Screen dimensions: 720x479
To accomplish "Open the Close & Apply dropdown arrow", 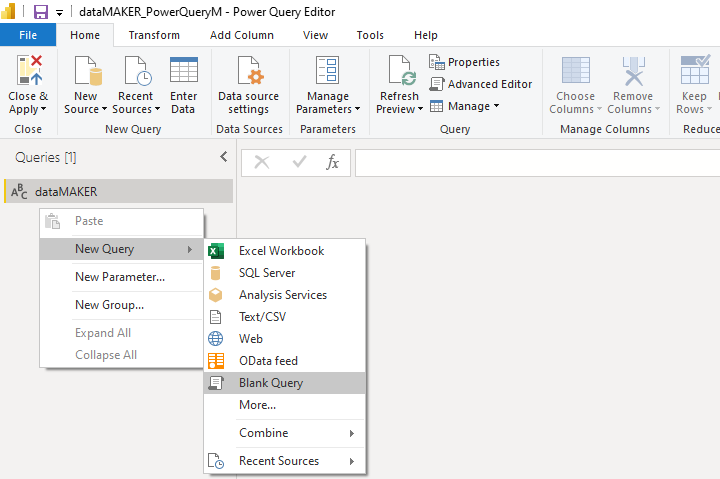I will pyautogui.click(x=44, y=109).
